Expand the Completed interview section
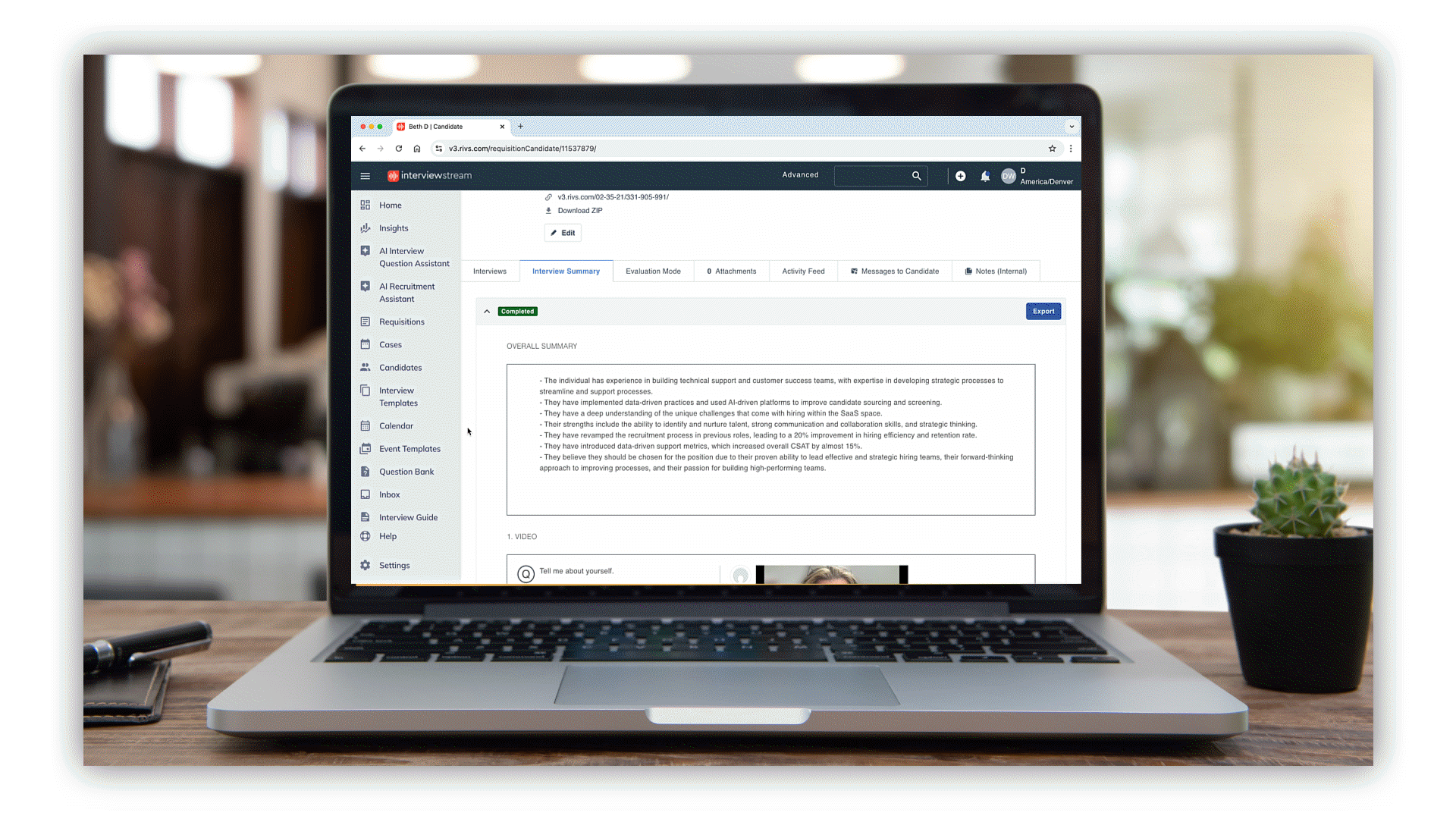The width and height of the screenshot is (1456, 819). click(487, 310)
